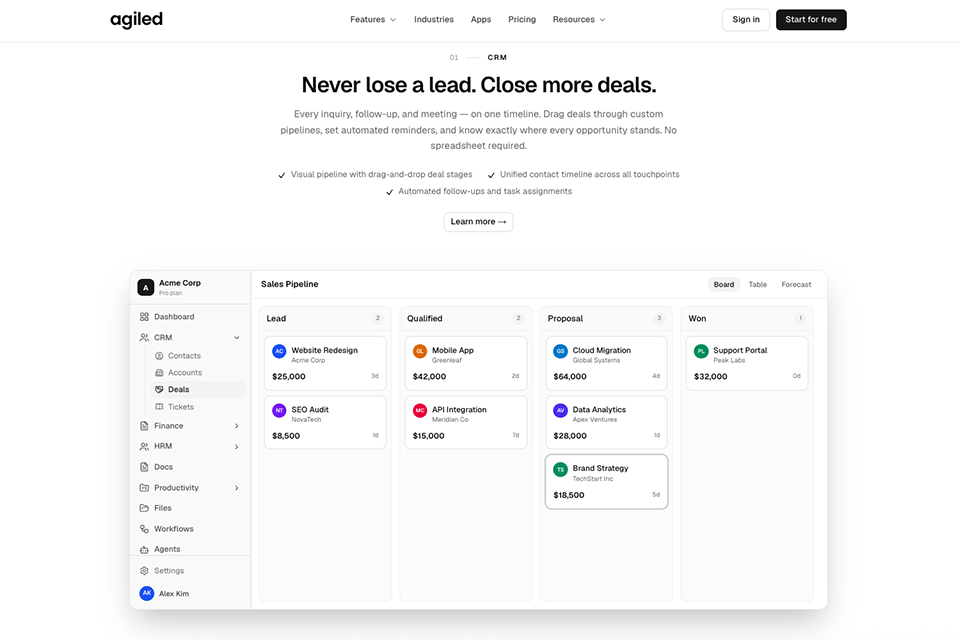Click the HRM people icon

pyautogui.click(x=144, y=446)
